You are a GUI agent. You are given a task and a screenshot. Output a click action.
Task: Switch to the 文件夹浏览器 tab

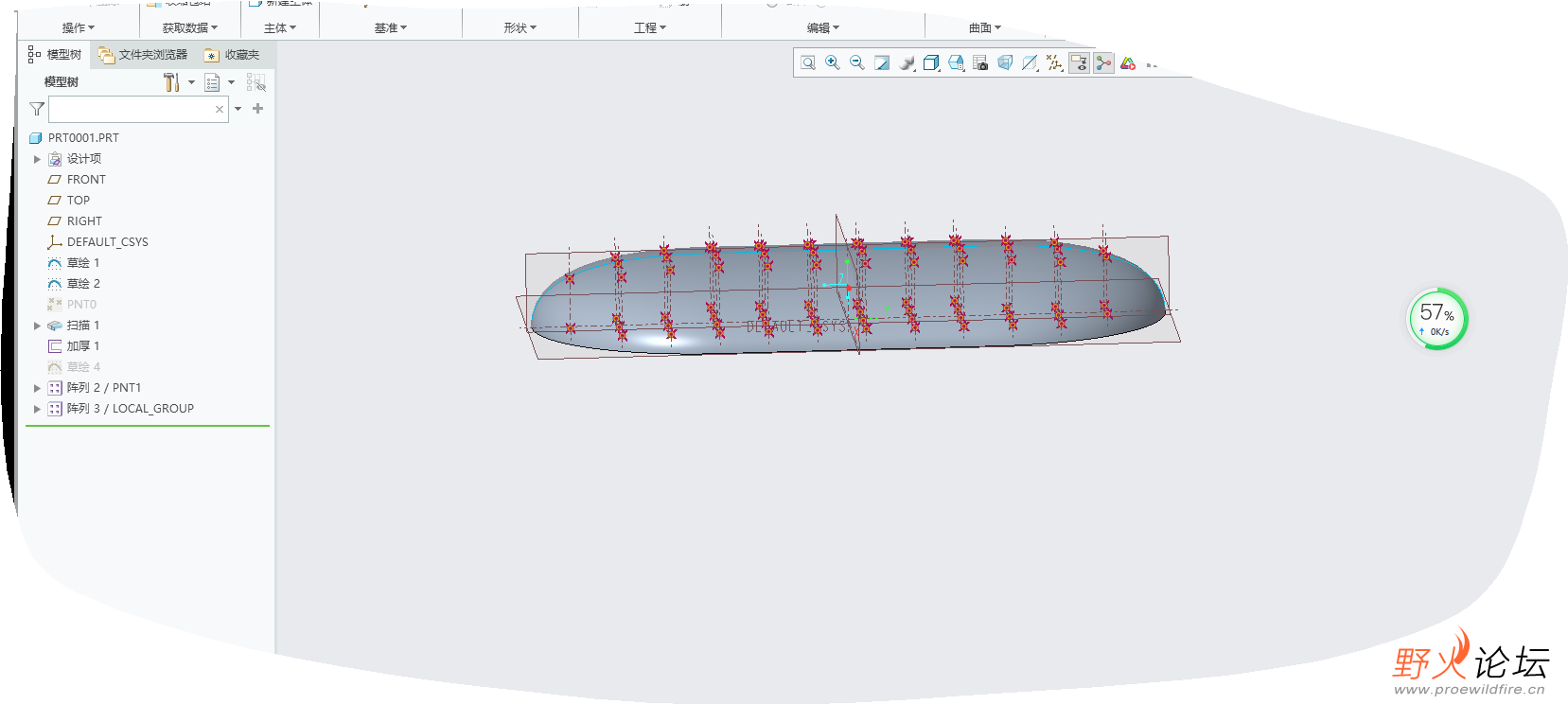pyautogui.click(x=143, y=55)
